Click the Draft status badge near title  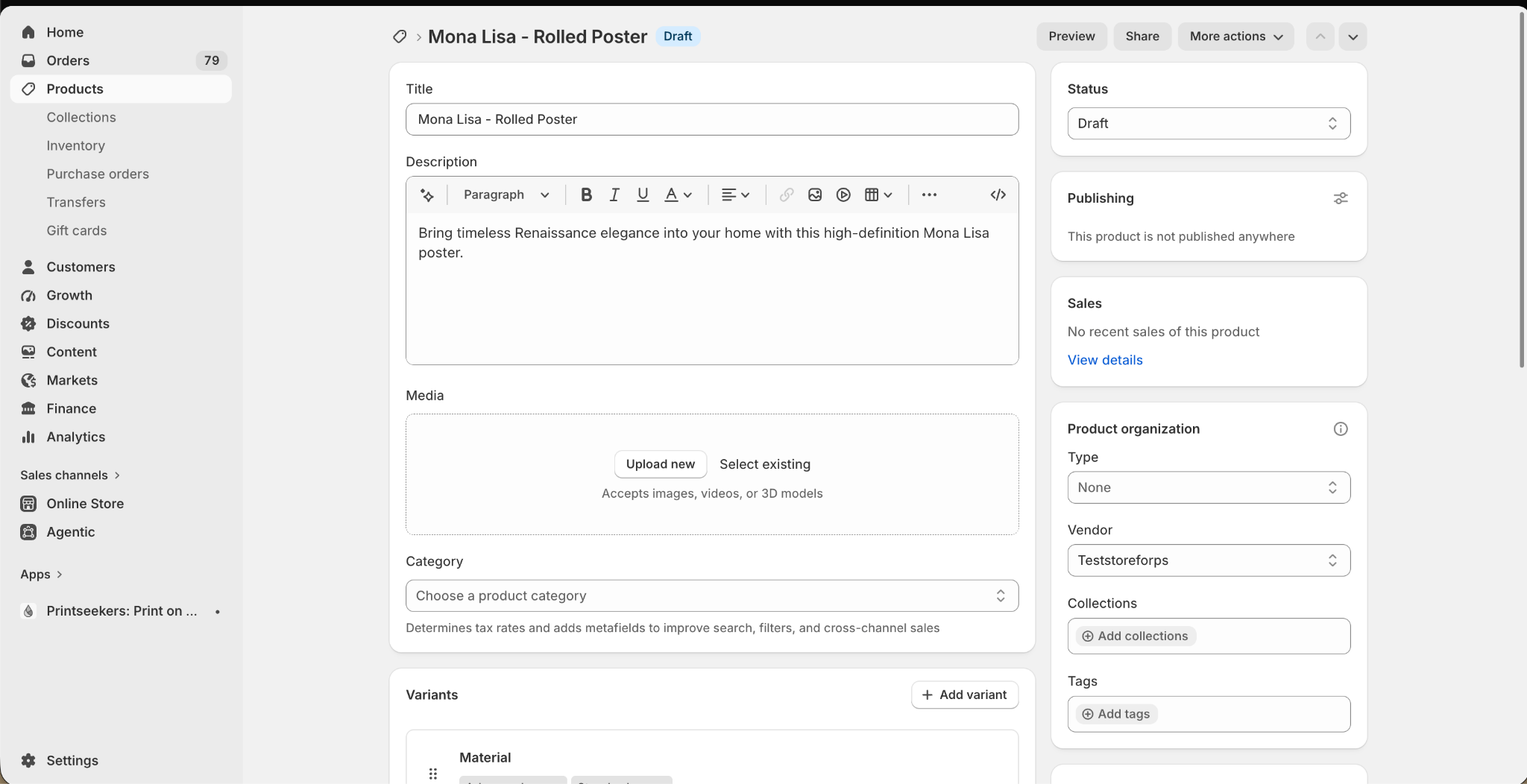(x=678, y=37)
